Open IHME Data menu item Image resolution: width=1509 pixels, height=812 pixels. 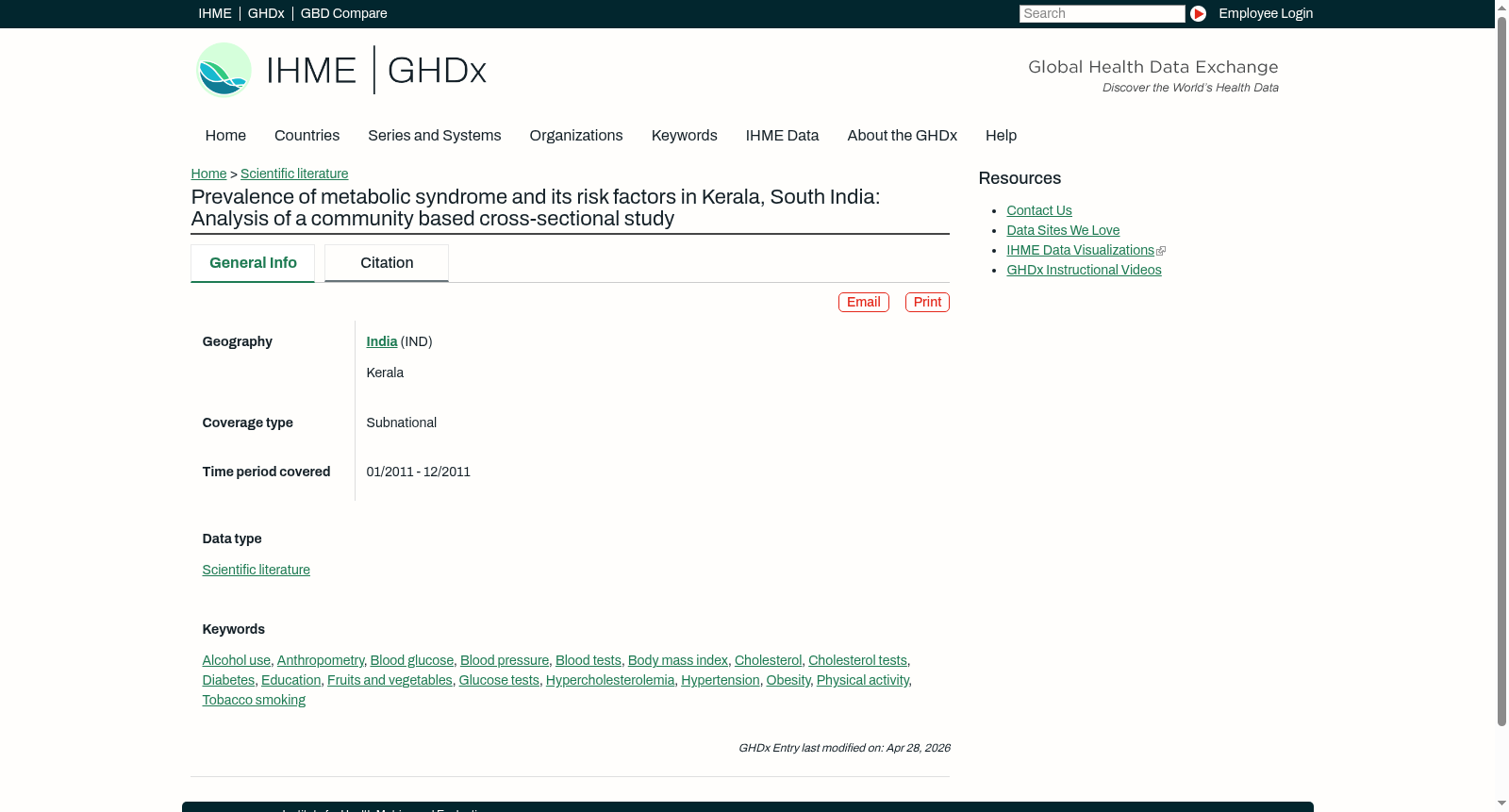[782, 136]
